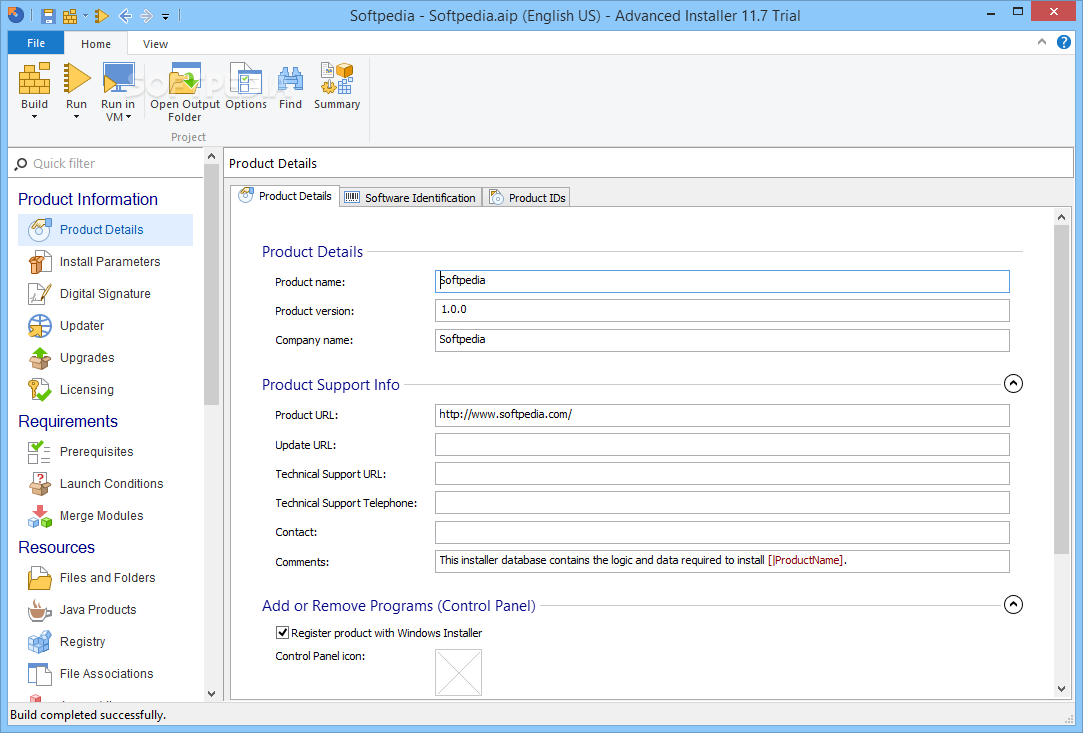Click the main panel scrollbar down arrow
Viewport: 1083px width, 733px height.
(1062, 689)
